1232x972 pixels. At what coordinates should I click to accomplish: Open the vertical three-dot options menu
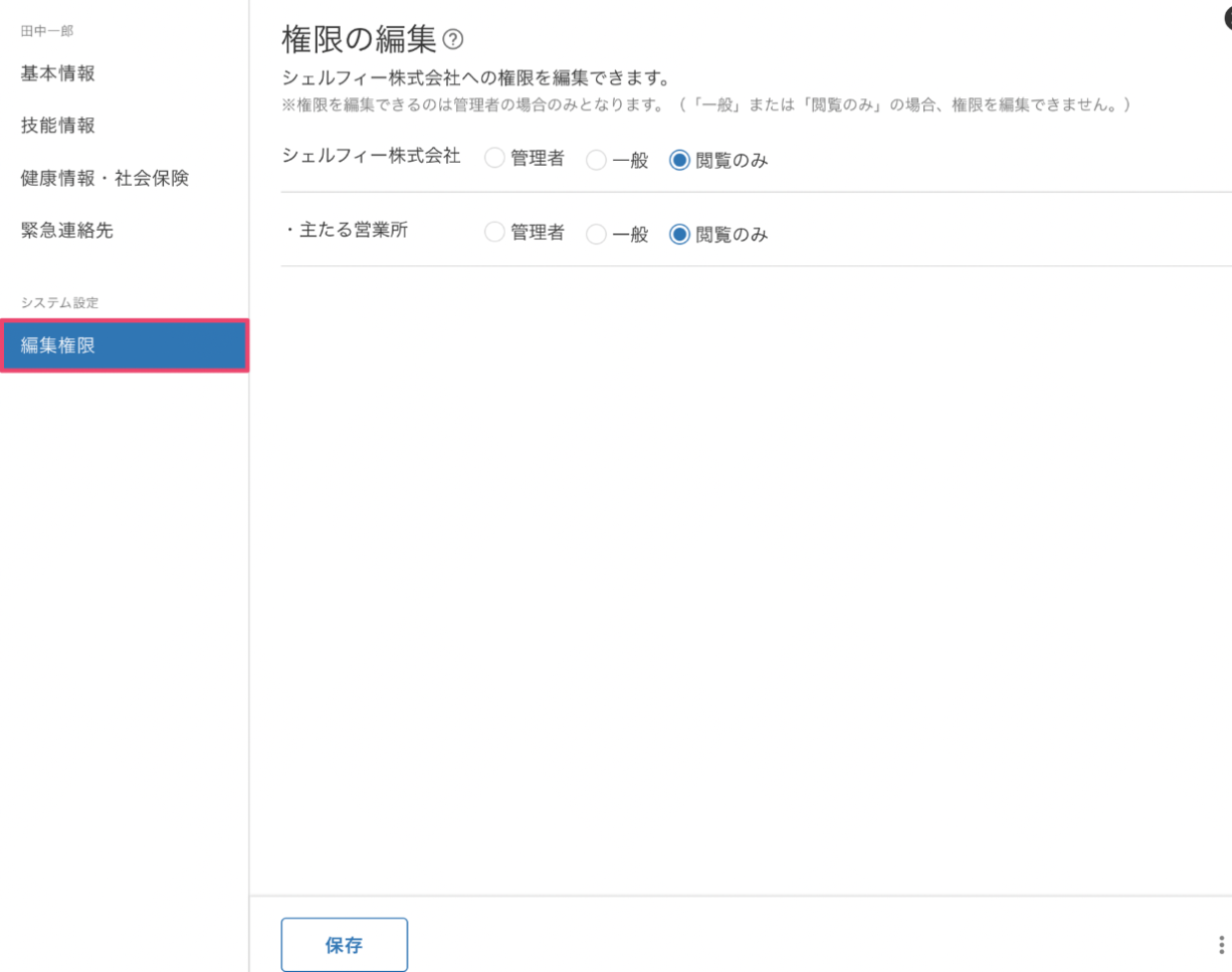pos(1224,944)
